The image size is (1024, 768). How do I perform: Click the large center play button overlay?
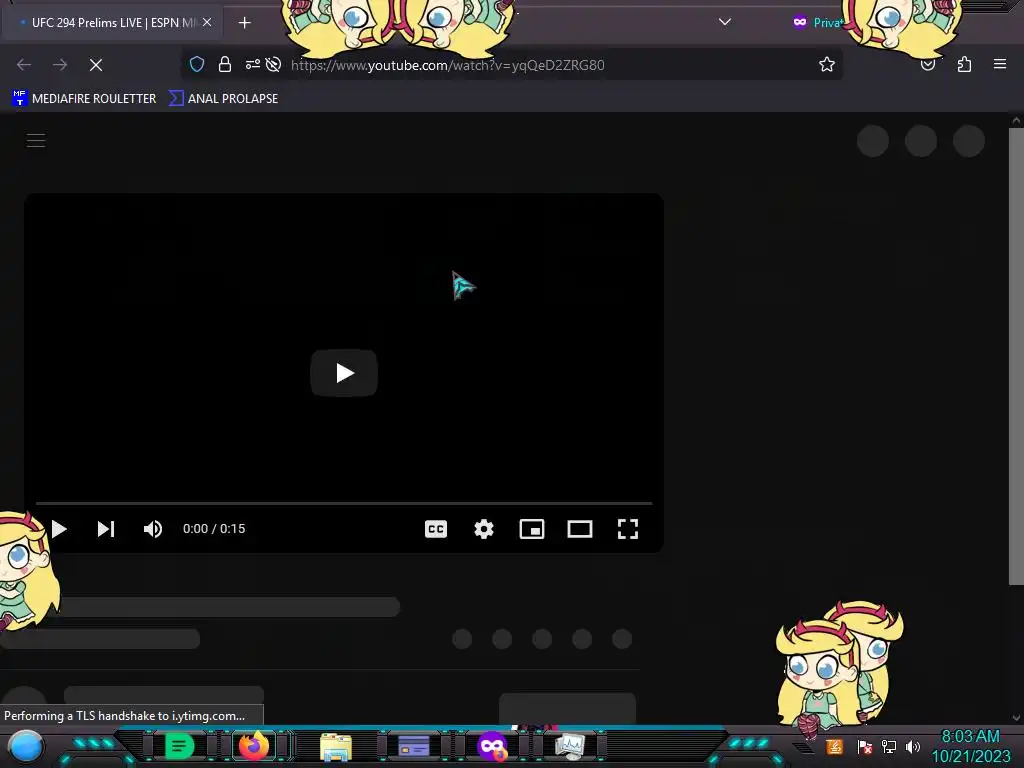click(344, 373)
